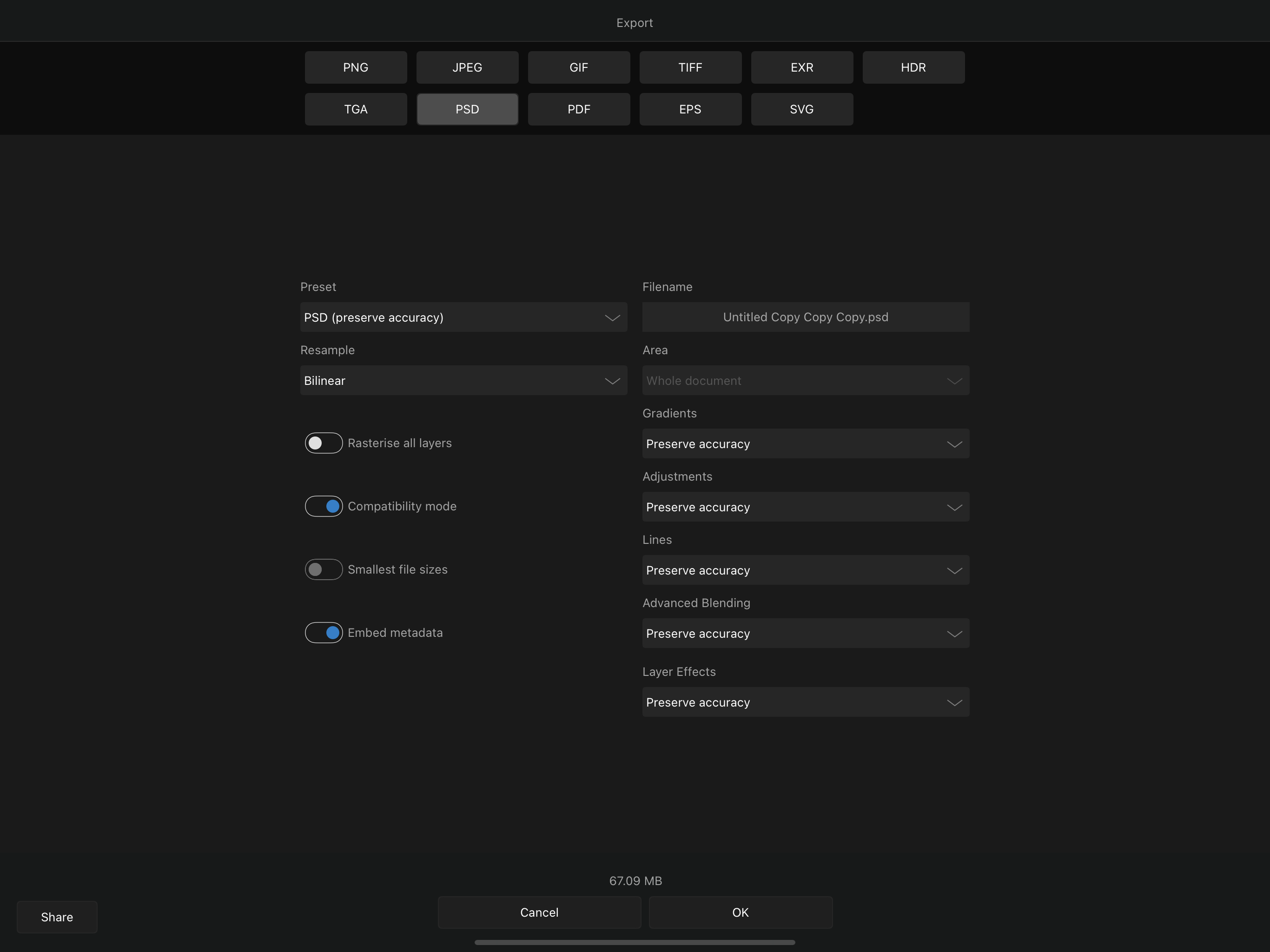Open the Preset dropdown

pos(463,317)
